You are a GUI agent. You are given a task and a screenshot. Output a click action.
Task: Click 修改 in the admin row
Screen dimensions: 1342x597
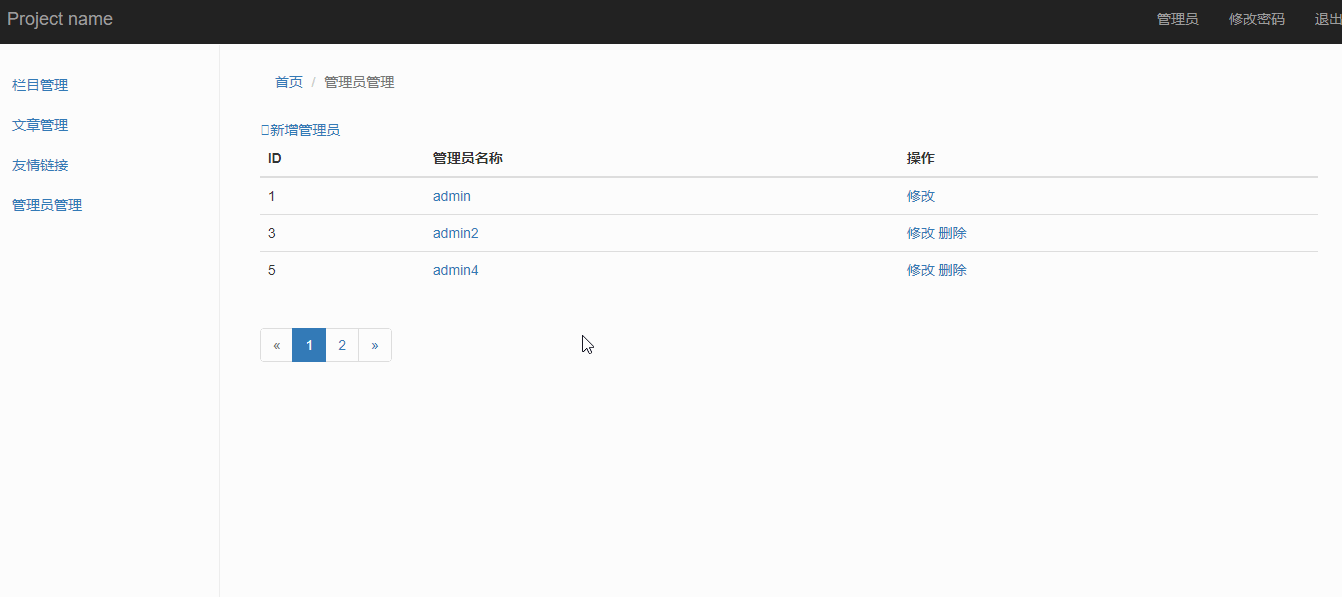point(921,196)
